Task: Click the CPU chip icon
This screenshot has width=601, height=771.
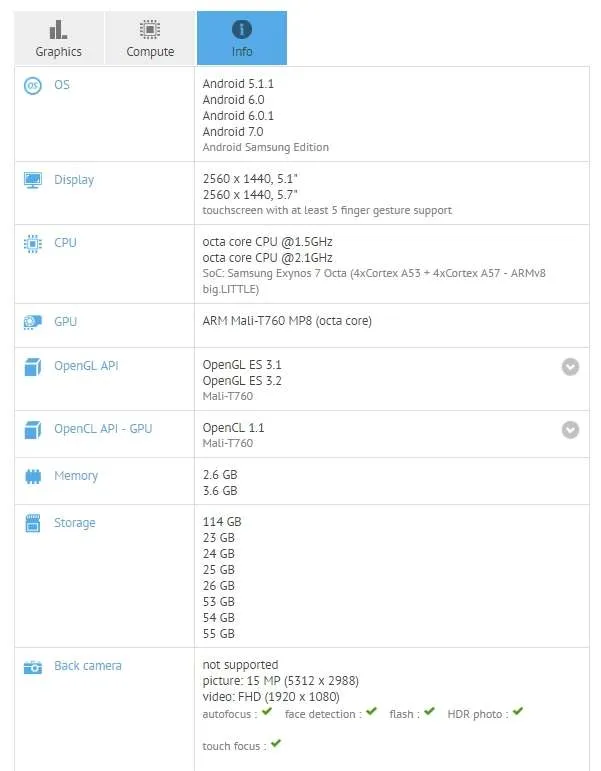Action: [32, 243]
